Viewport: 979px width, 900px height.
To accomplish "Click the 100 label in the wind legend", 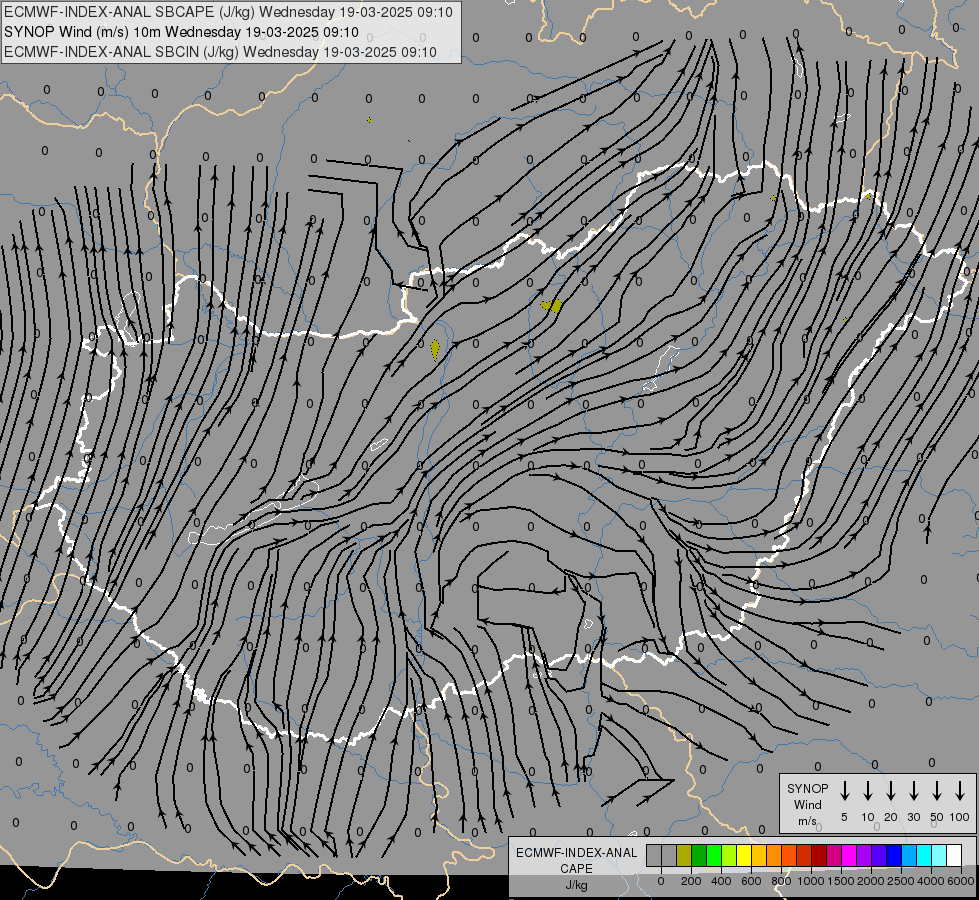I will (x=960, y=817).
